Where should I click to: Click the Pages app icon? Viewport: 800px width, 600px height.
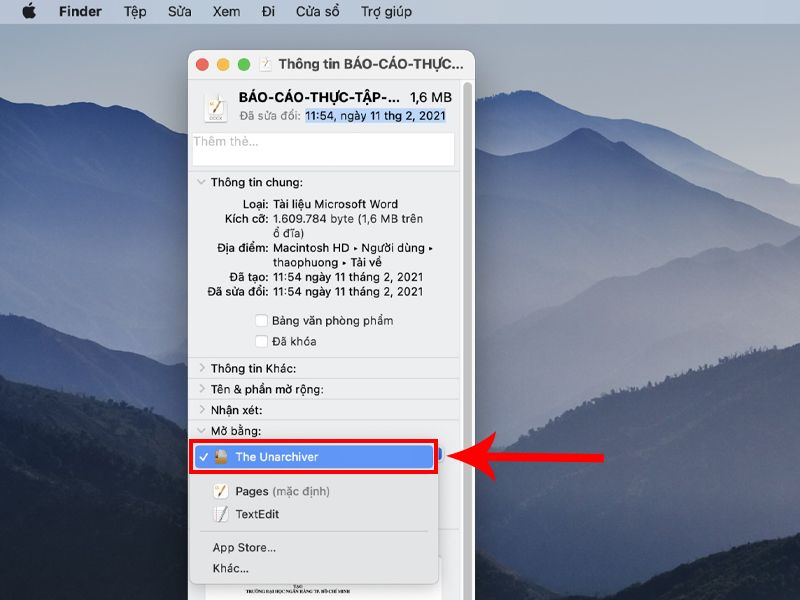pyautogui.click(x=220, y=491)
